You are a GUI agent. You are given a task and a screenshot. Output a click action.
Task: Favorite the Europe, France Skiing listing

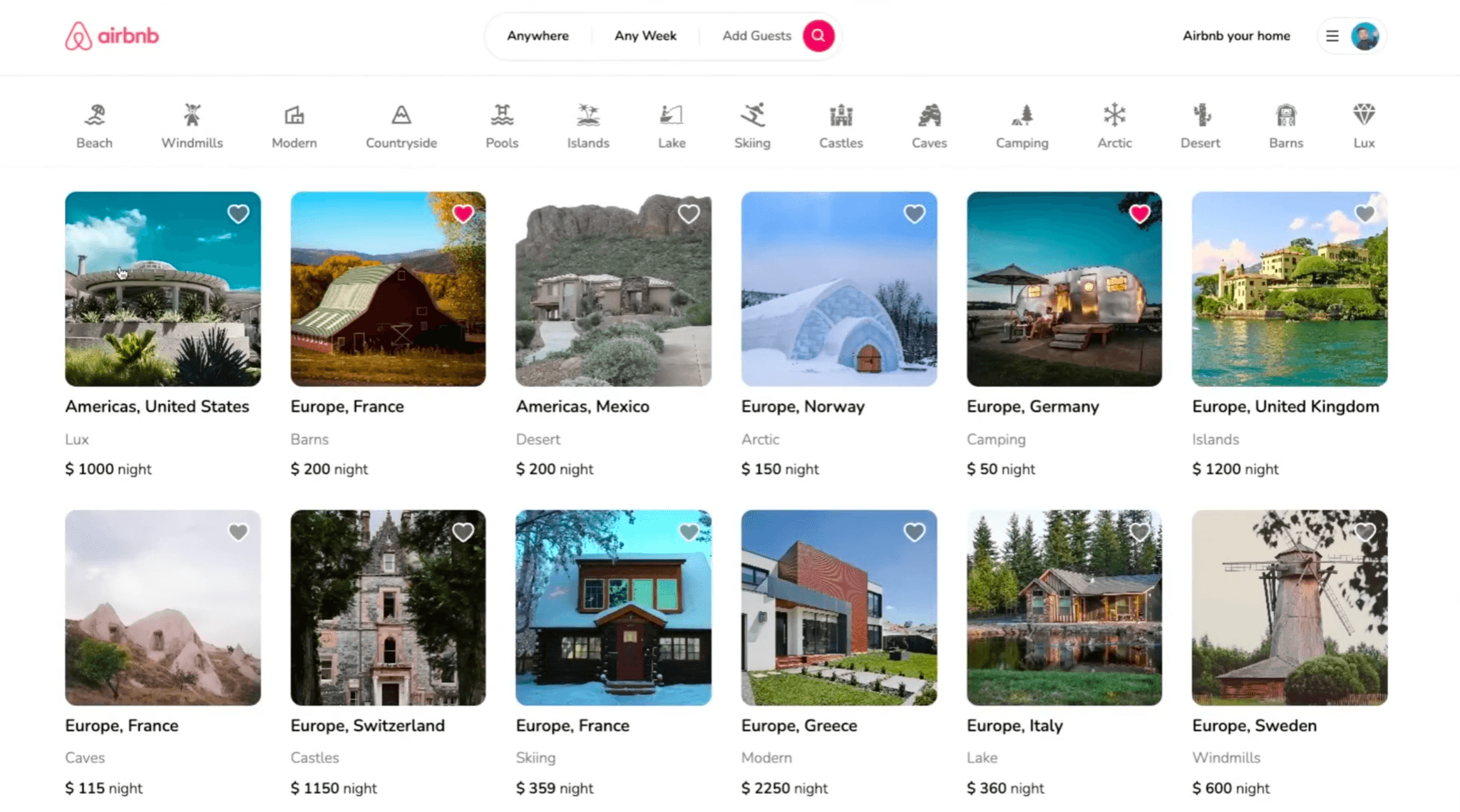(689, 533)
